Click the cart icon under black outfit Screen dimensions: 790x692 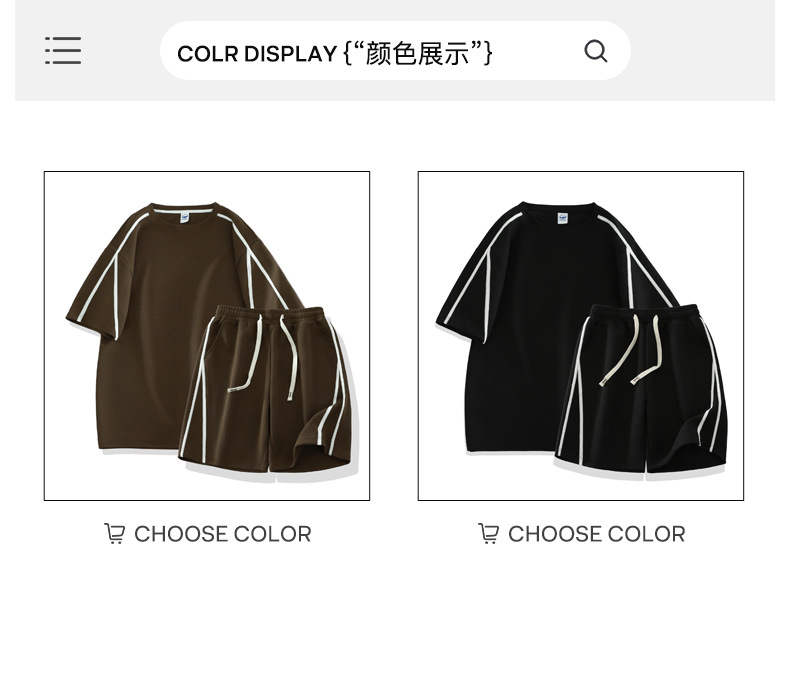coord(488,534)
